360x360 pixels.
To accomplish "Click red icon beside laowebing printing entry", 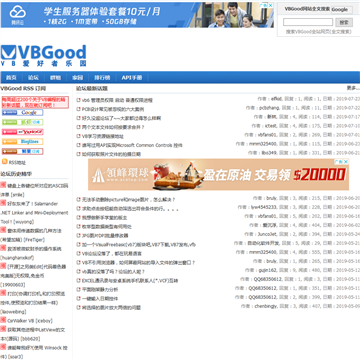I will coord(3,293).
